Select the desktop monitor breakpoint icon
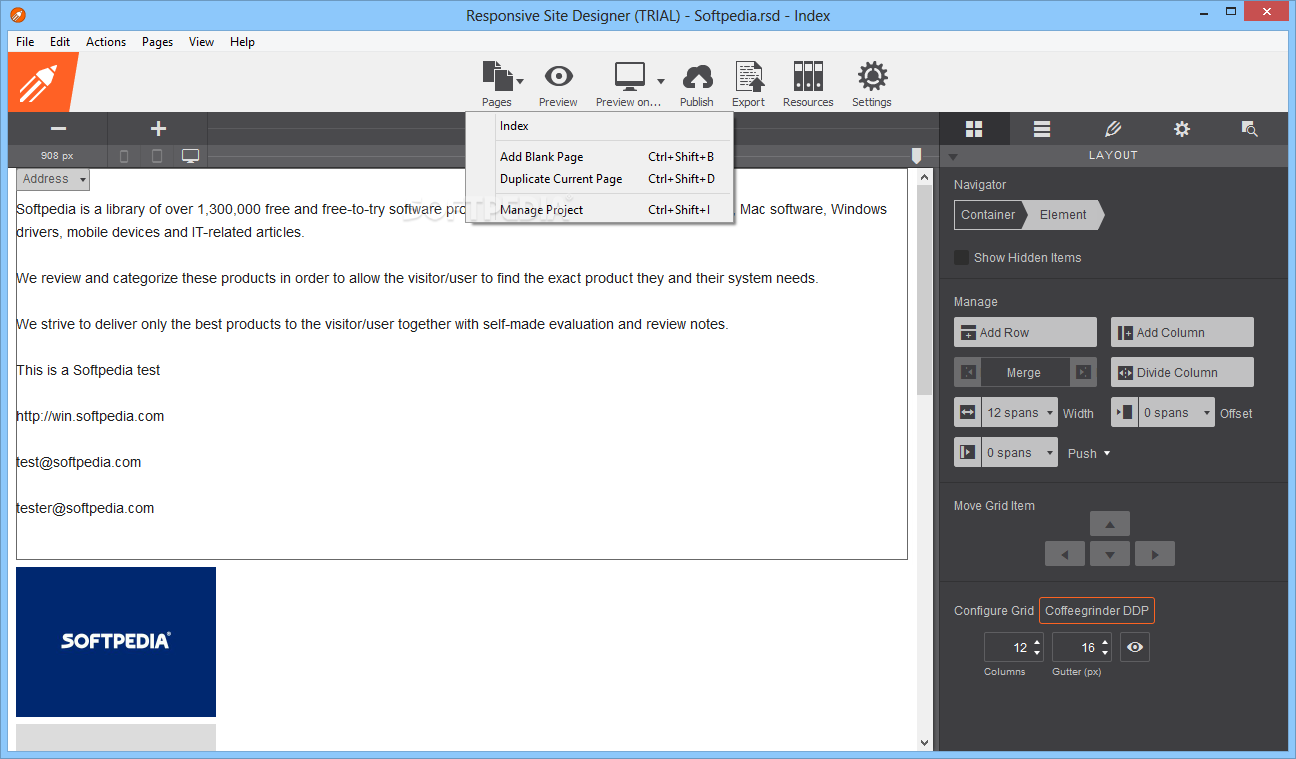The image size is (1296, 759). tap(190, 156)
